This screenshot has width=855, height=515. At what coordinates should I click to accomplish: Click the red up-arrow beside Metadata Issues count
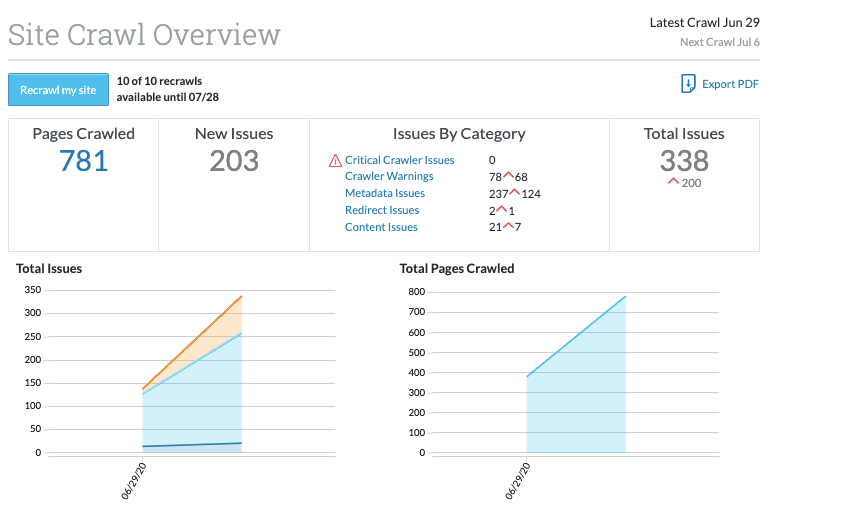click(x=514, y=193)
